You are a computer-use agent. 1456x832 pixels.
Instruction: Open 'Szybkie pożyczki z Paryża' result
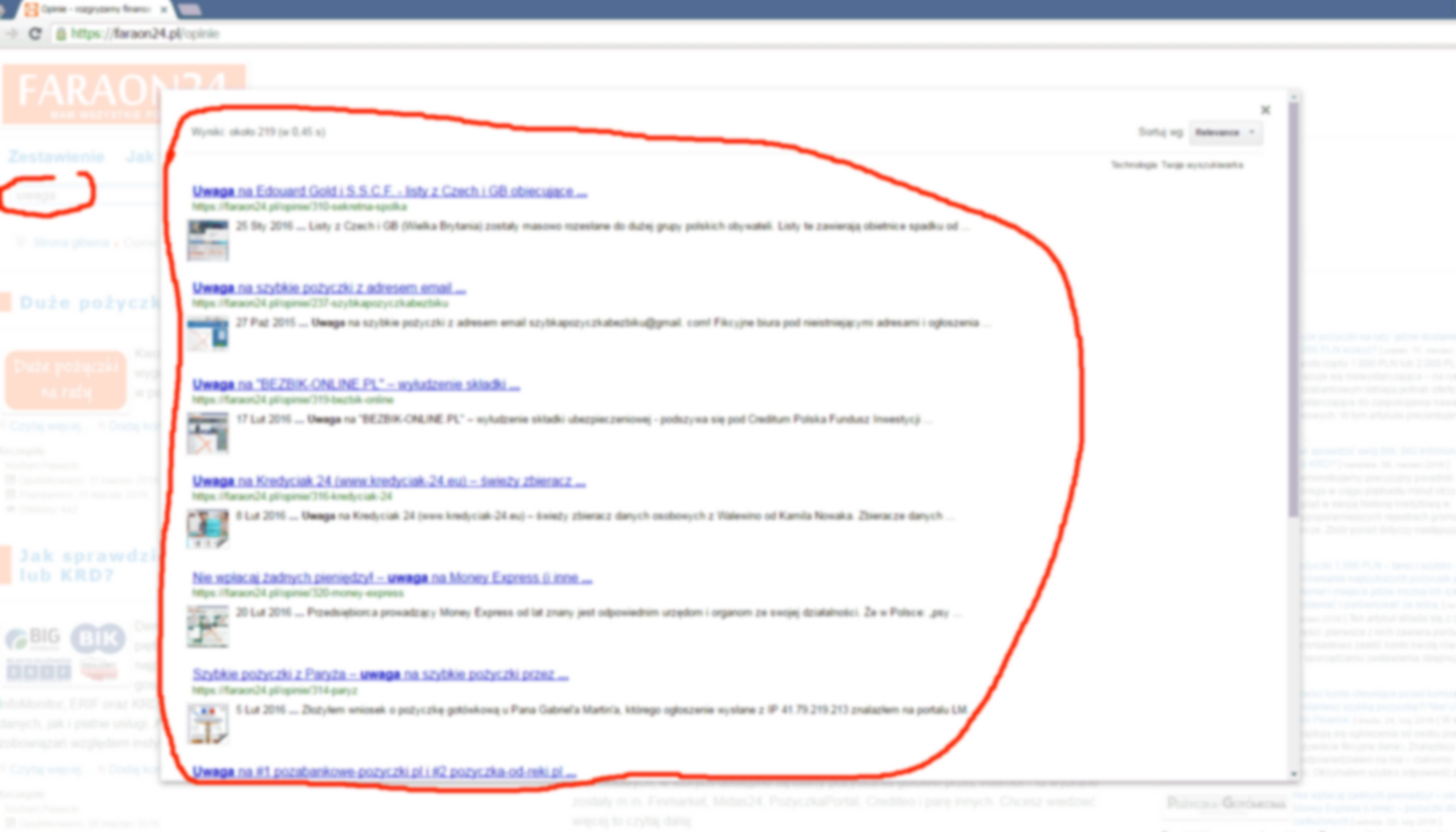pyautogui.click(x=380, y=675)
